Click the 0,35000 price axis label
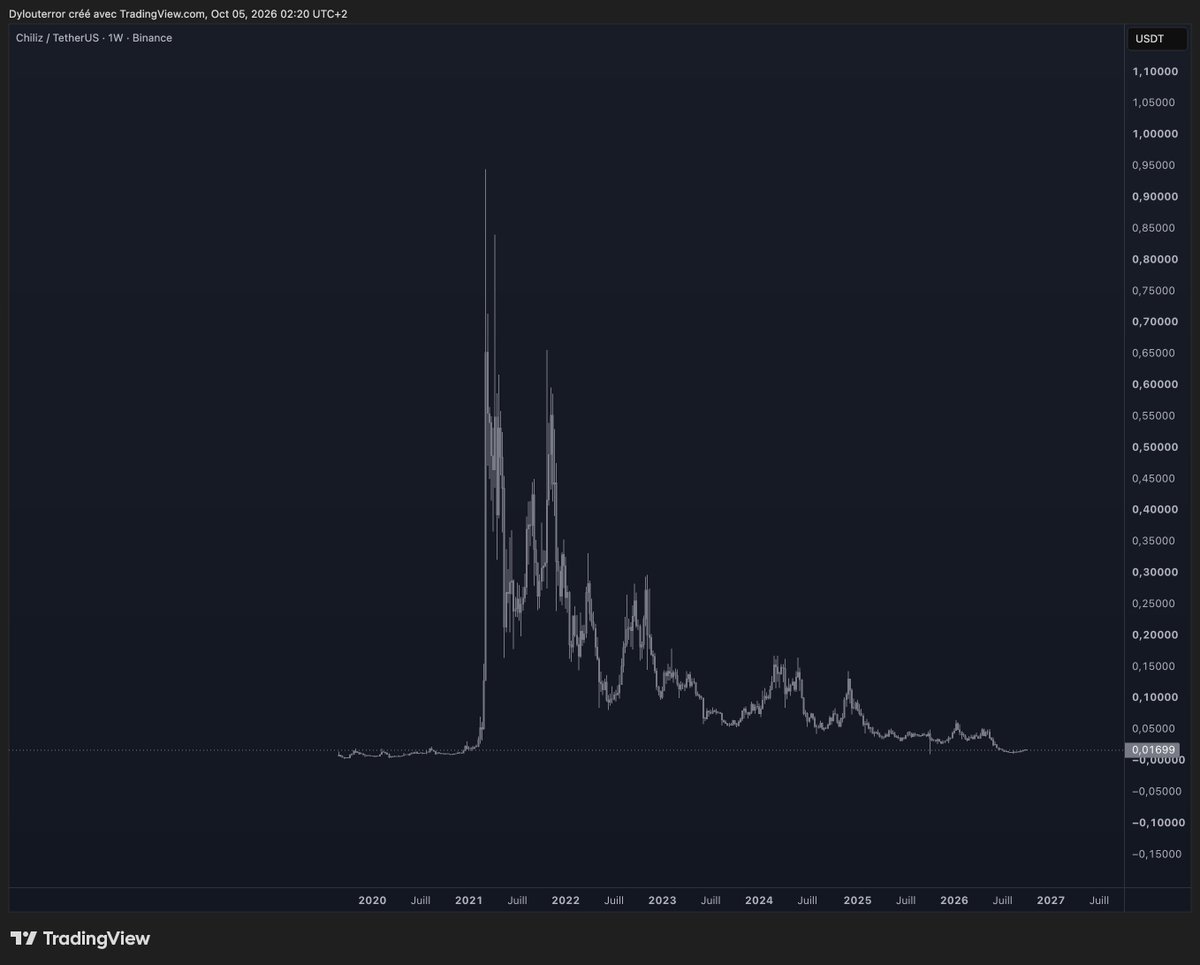The width and height of the screenshot is (1200, 965). 1154,541
